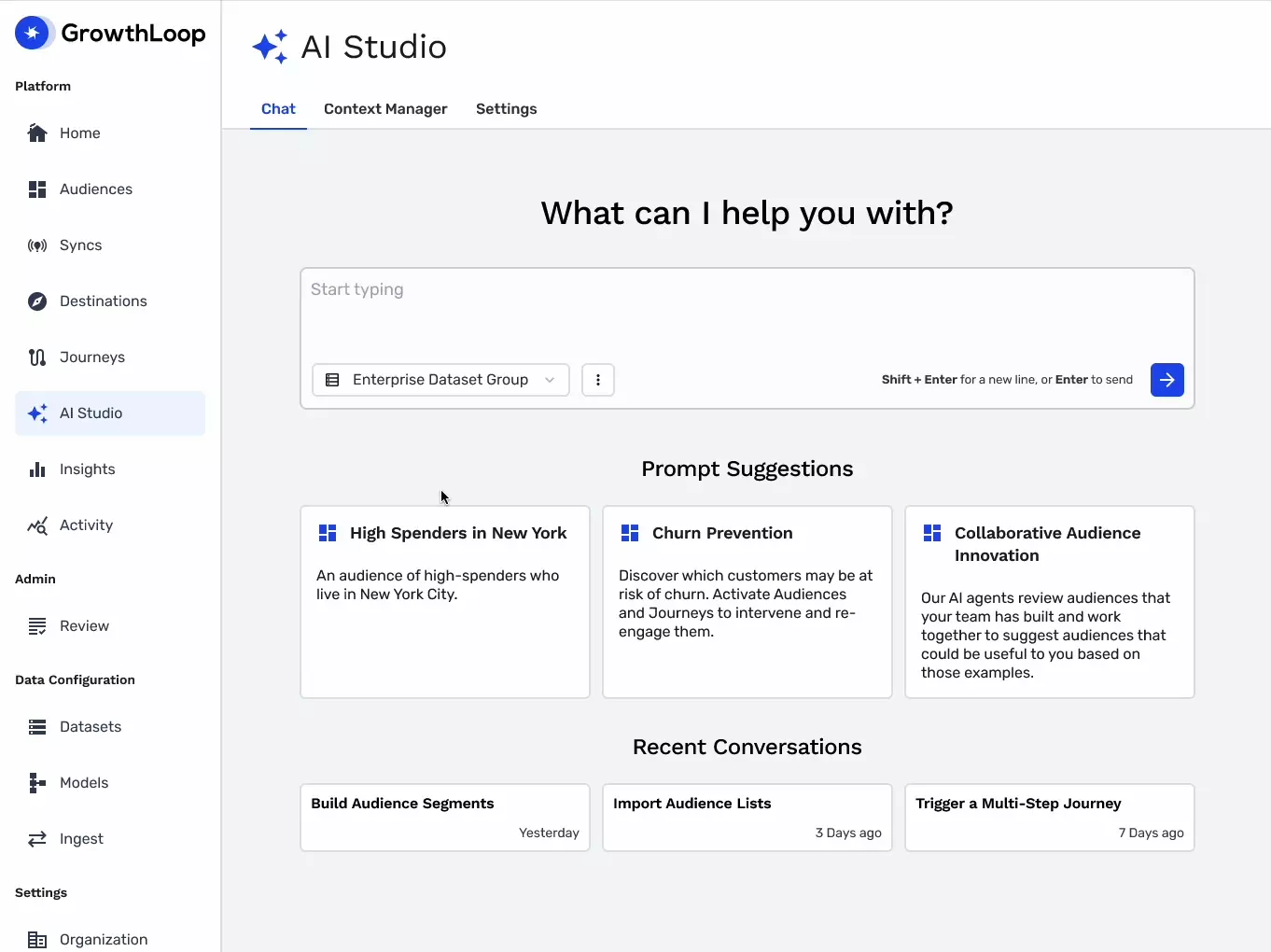Image resolution: width=1271 pixels, height=952 pixels.
Task: Open Insights using the bar chart icon
Action: point(37,469)
